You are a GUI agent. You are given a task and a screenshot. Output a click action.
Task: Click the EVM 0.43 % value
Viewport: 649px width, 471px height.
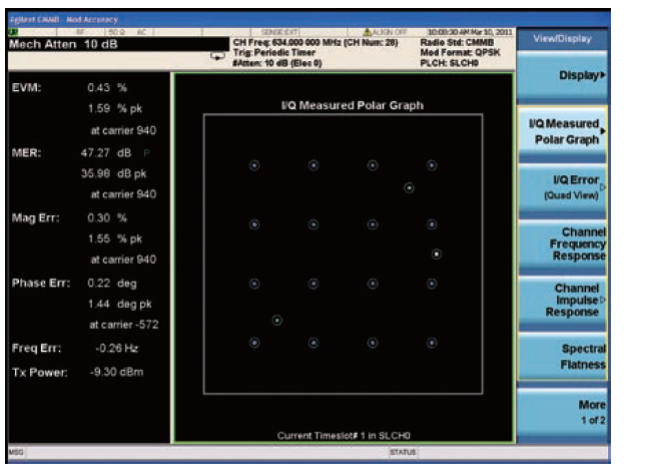click(107, 88)
